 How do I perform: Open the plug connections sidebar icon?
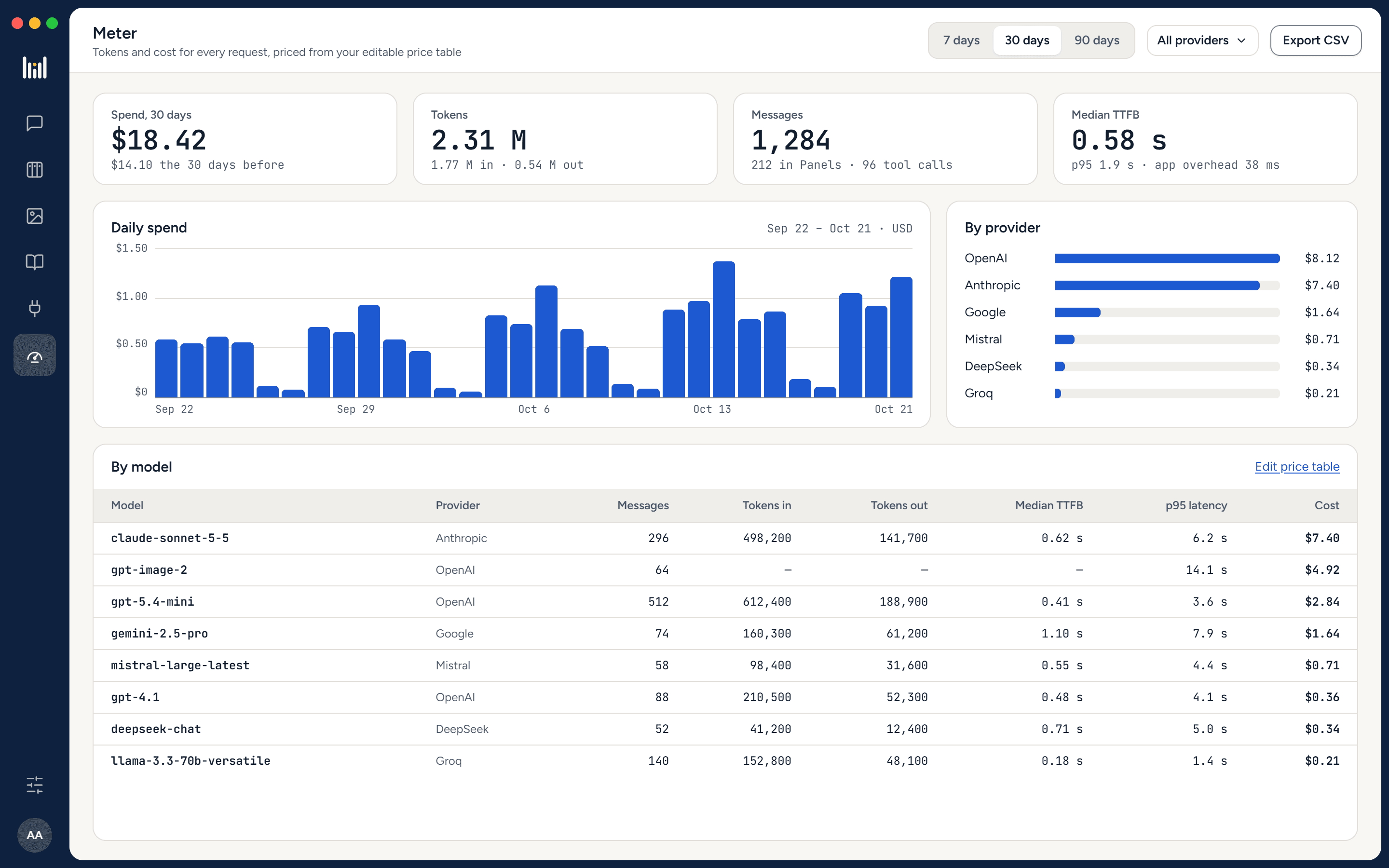[34, 308]
